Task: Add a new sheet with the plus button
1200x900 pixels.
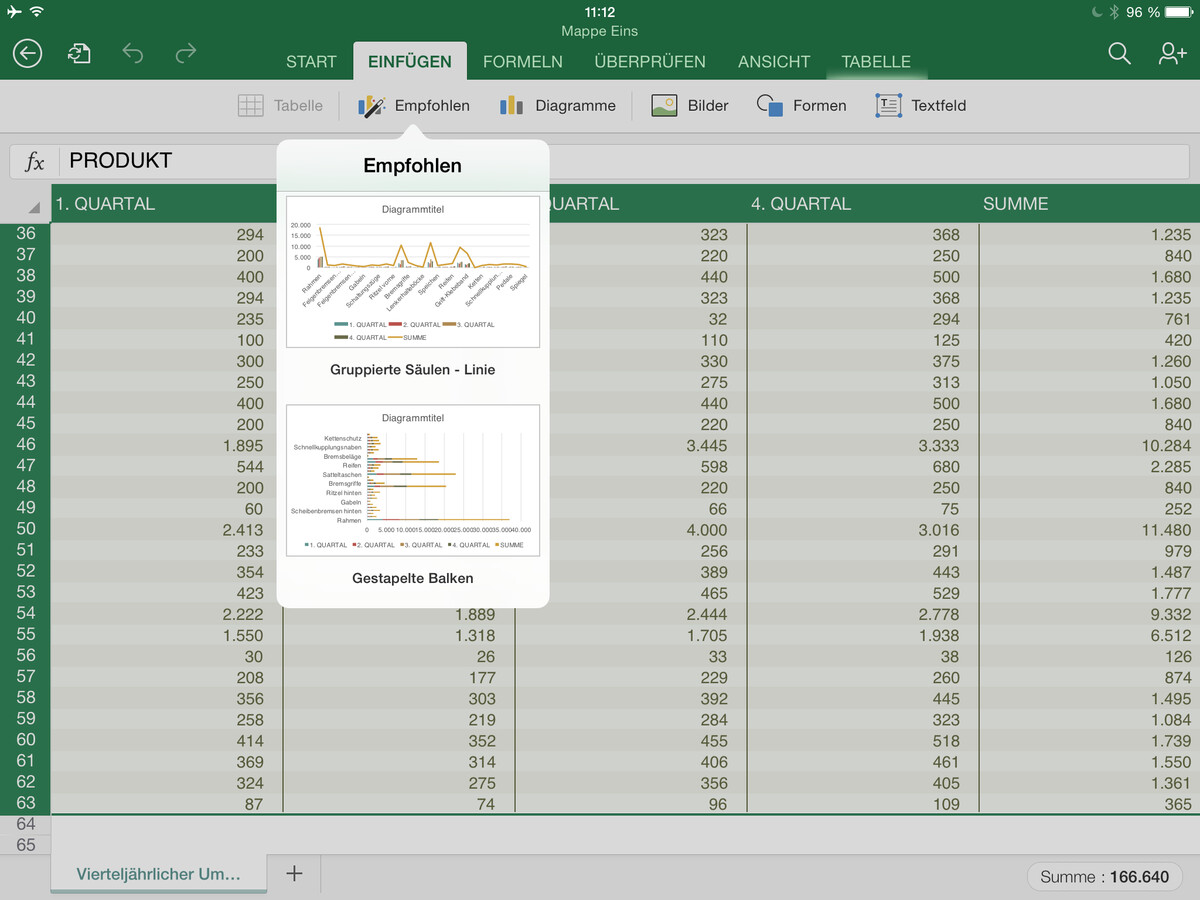Action: pos(294,873)
